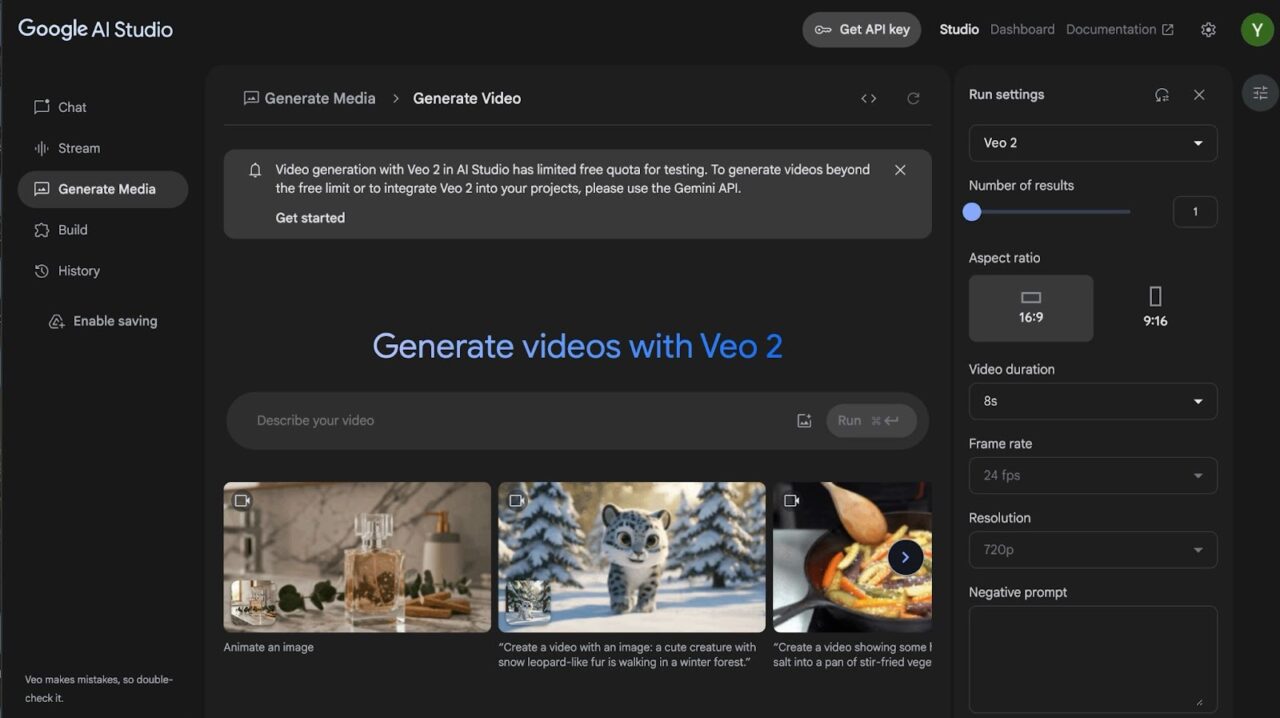
Task: Click the refresh icon beside the code icon
Action: pyautogui.click(x=913, y=98)
